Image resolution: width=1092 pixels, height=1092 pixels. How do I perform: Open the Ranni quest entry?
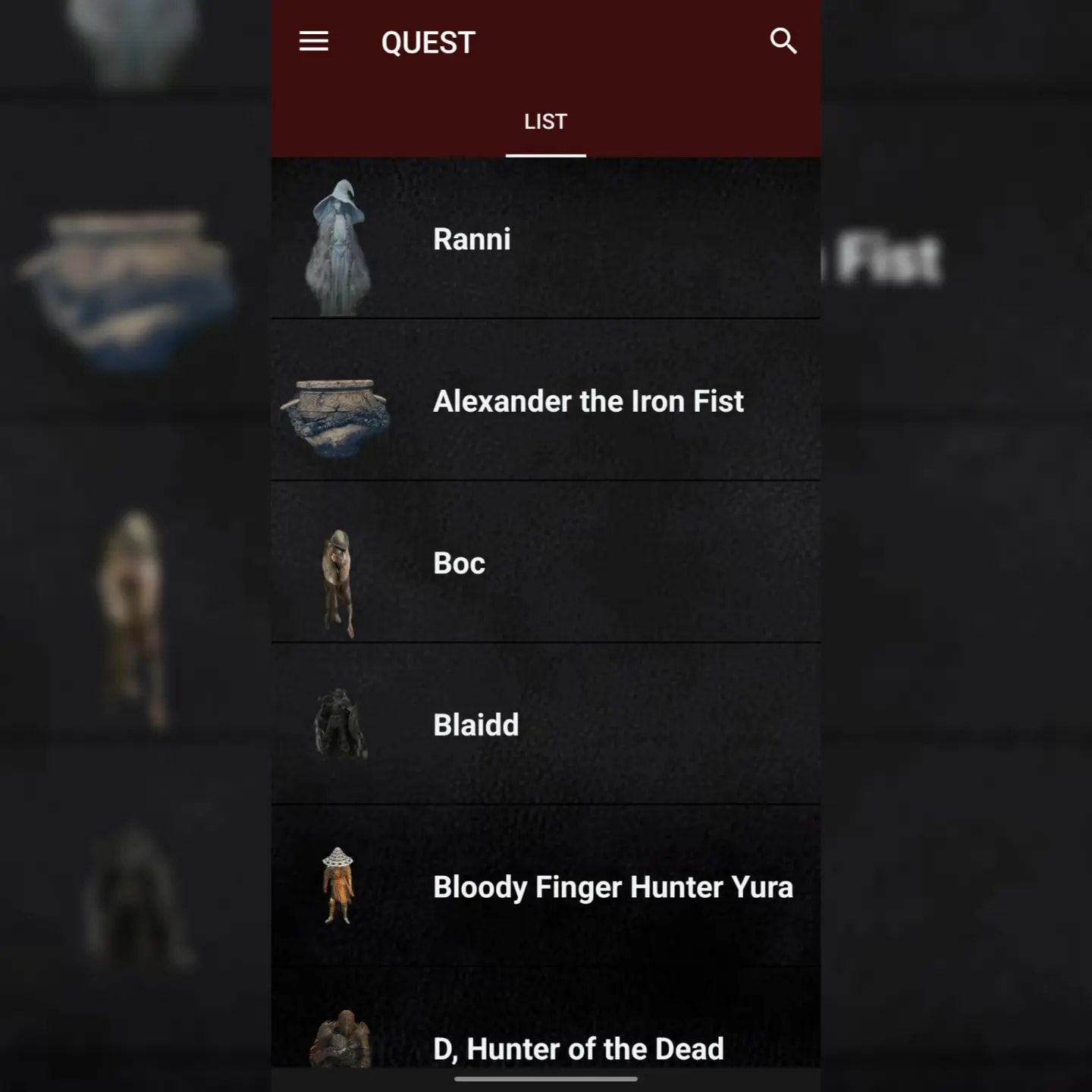472,240
